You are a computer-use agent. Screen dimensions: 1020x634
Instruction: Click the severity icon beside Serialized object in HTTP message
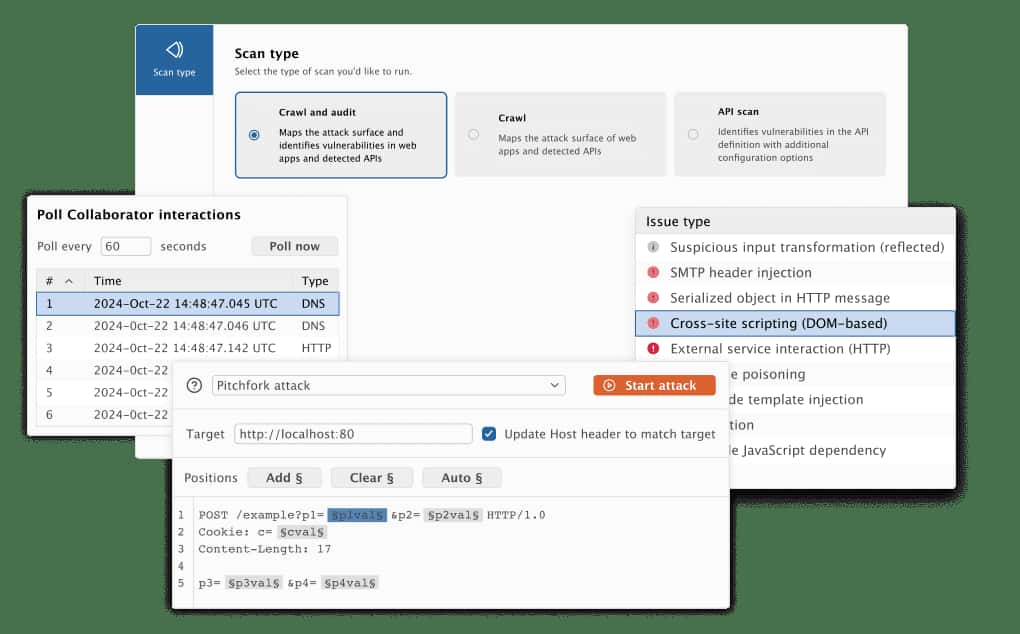pyautogui.click(x=651, y=298)
